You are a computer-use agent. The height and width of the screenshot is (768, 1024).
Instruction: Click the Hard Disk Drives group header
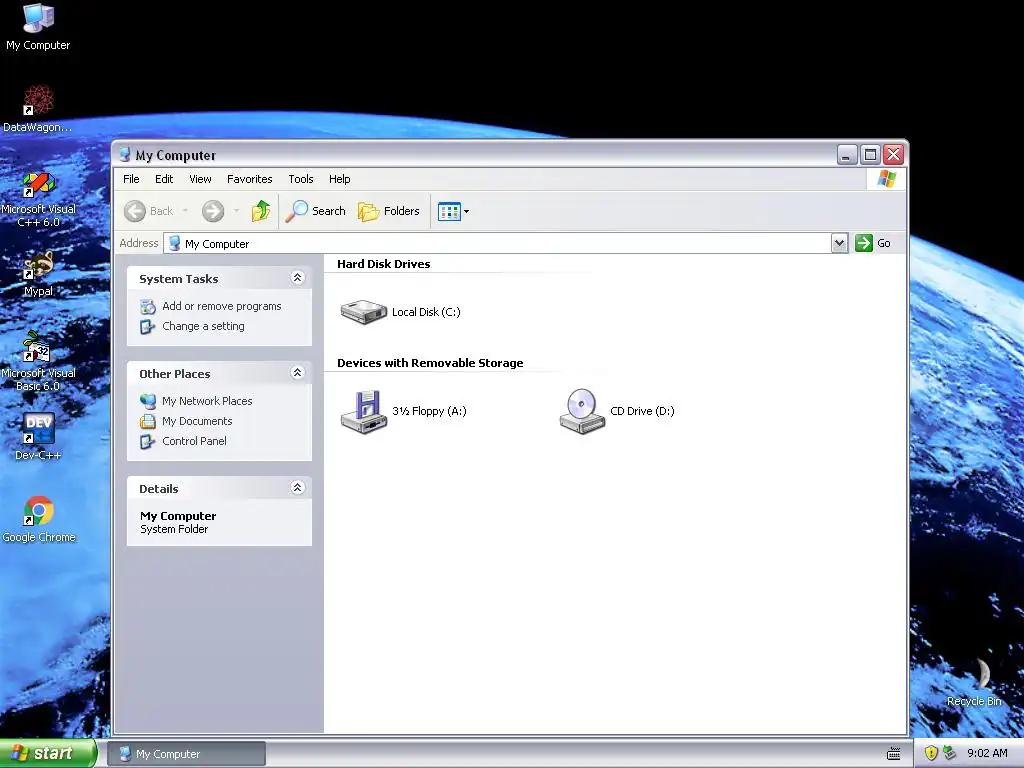(x=383, y=264)
